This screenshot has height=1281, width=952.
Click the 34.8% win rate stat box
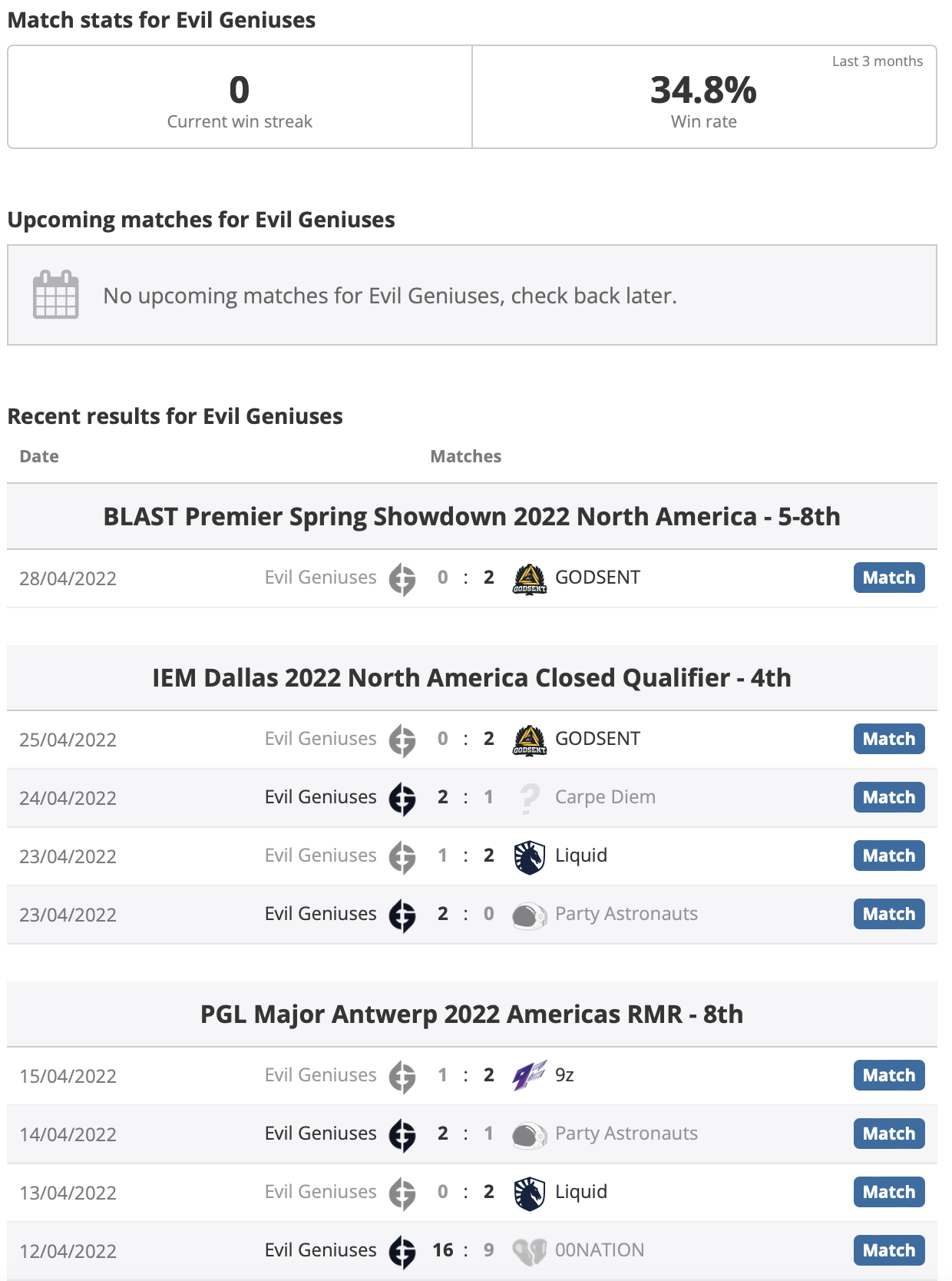click(x=704, y=97)
